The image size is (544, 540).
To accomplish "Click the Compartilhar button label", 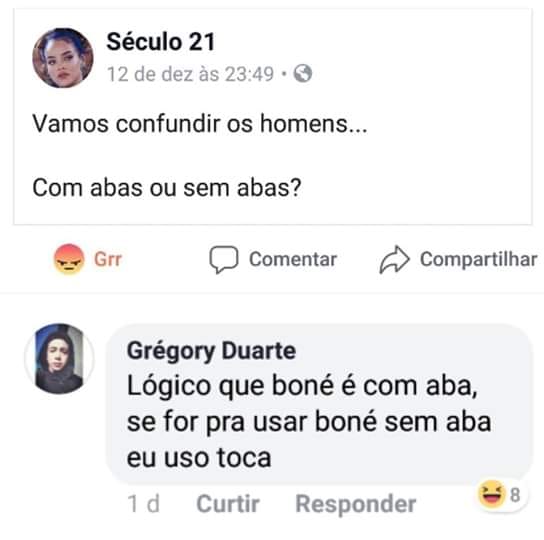I will 479,259.
